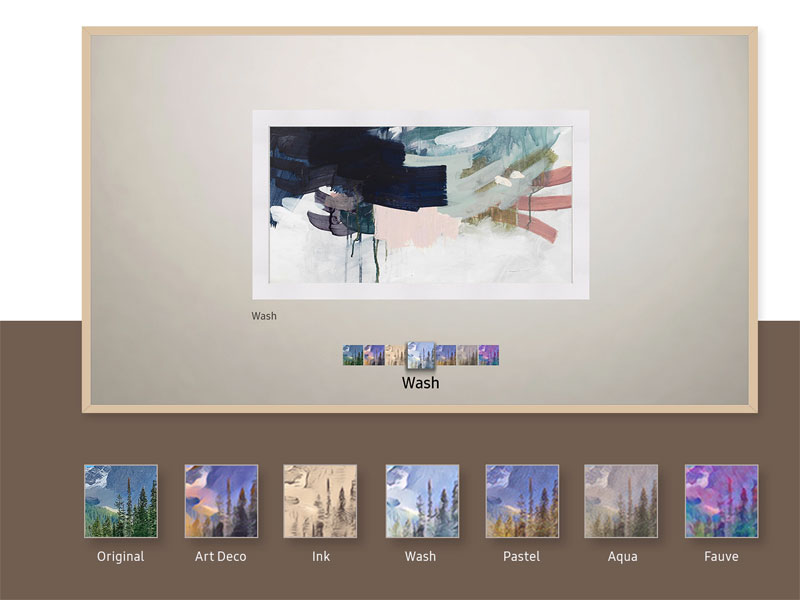Select the beige Ink thumbnail in the TV filter strip
Image resolution: width=800 pixels, height=600 pixels.
pyautogui.click(x=395, y=355)
